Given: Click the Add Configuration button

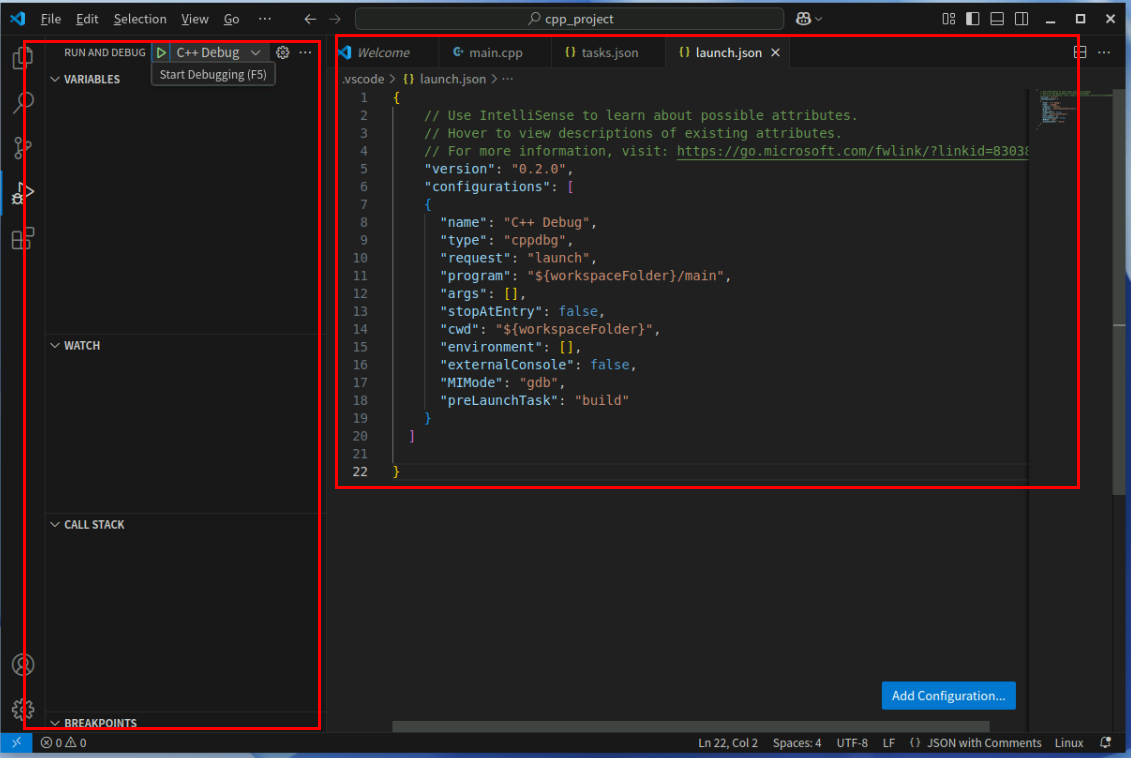Looking at the screenshot, I should (949, 695).
